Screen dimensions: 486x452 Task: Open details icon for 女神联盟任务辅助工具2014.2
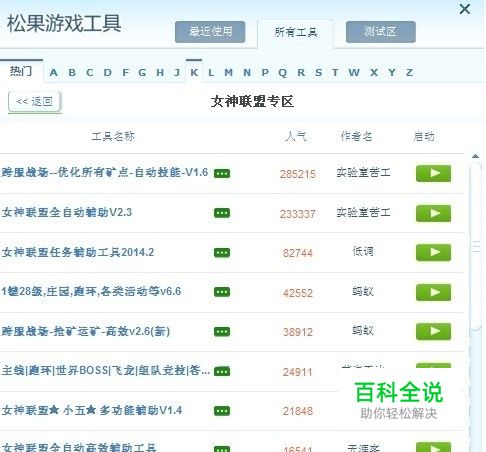222,253
